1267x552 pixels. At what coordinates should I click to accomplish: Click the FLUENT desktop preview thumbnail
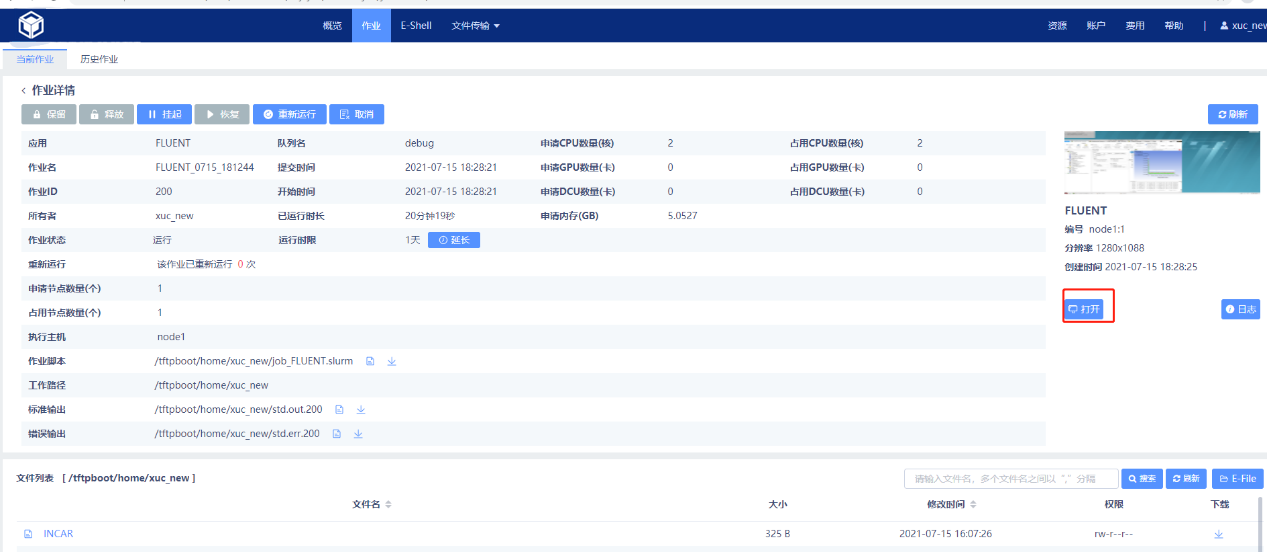pos(1161,162)
